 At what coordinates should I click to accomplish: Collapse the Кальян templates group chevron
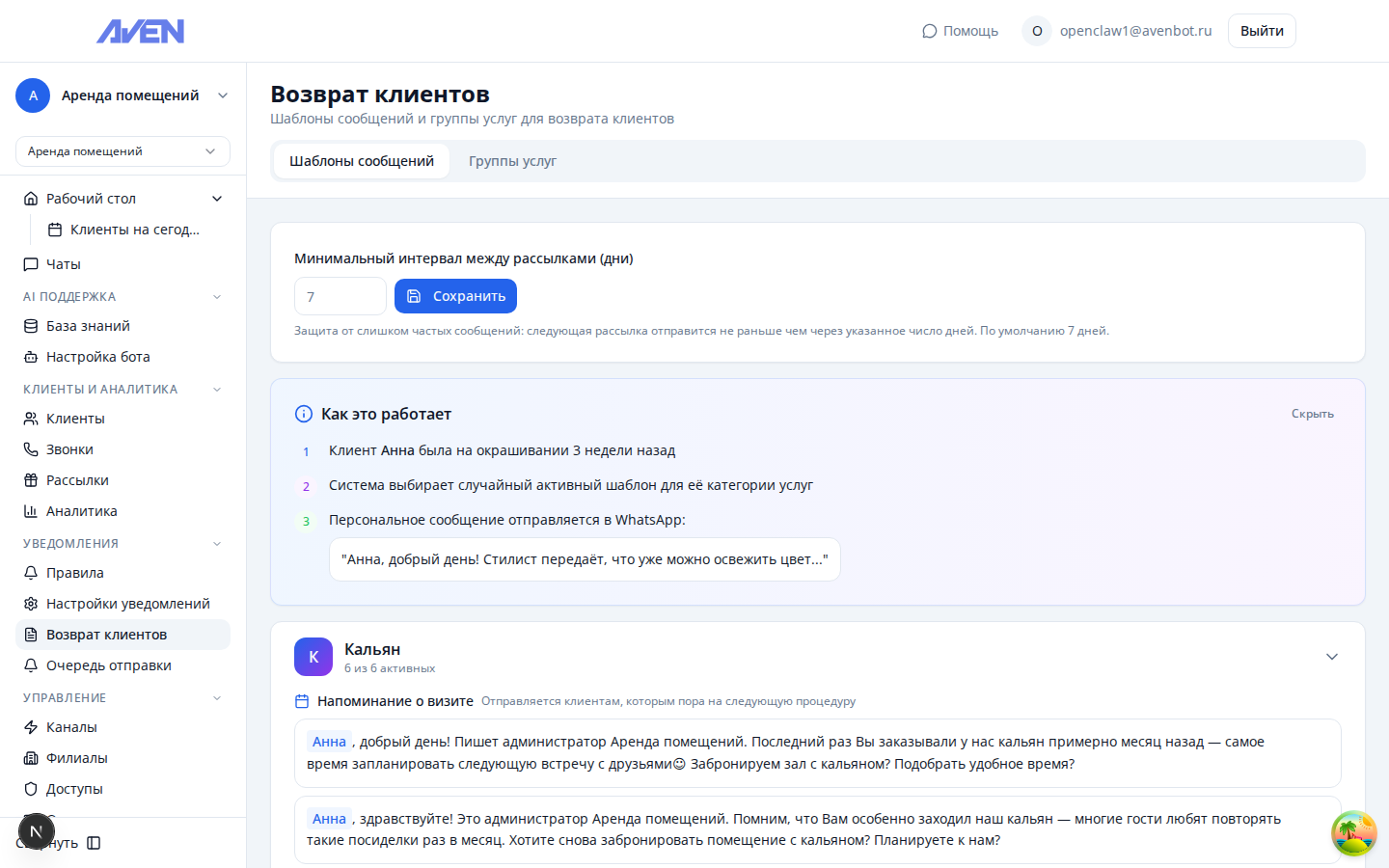coord(1331,657)
